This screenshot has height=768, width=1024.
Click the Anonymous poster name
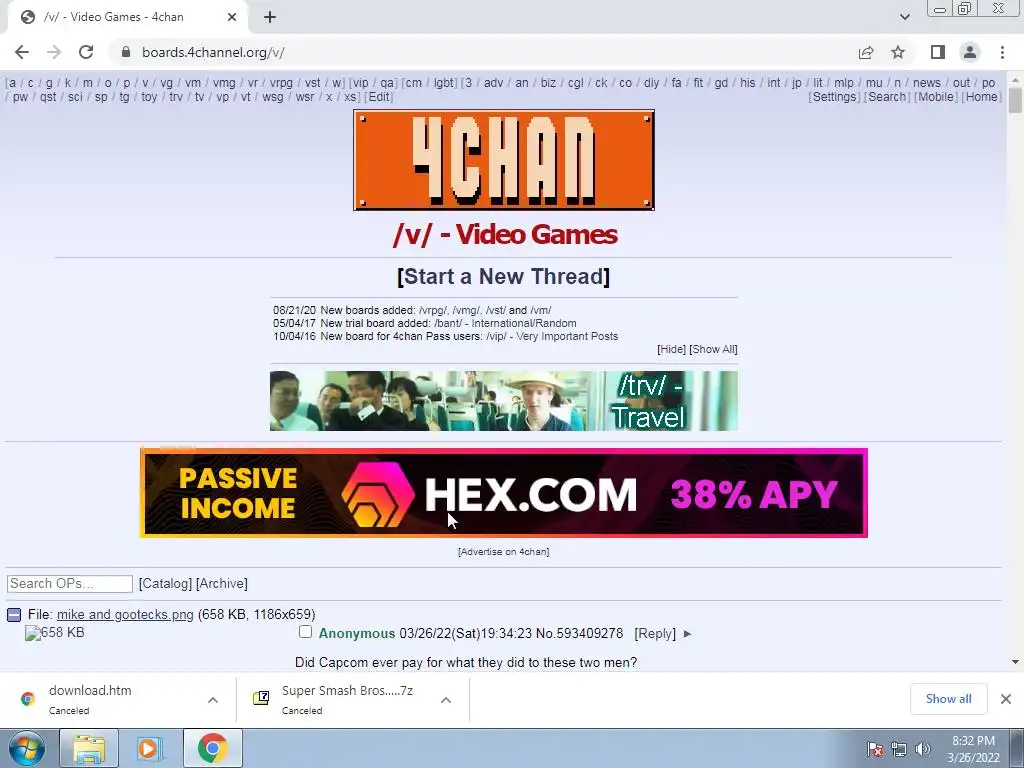coord(357,633)
